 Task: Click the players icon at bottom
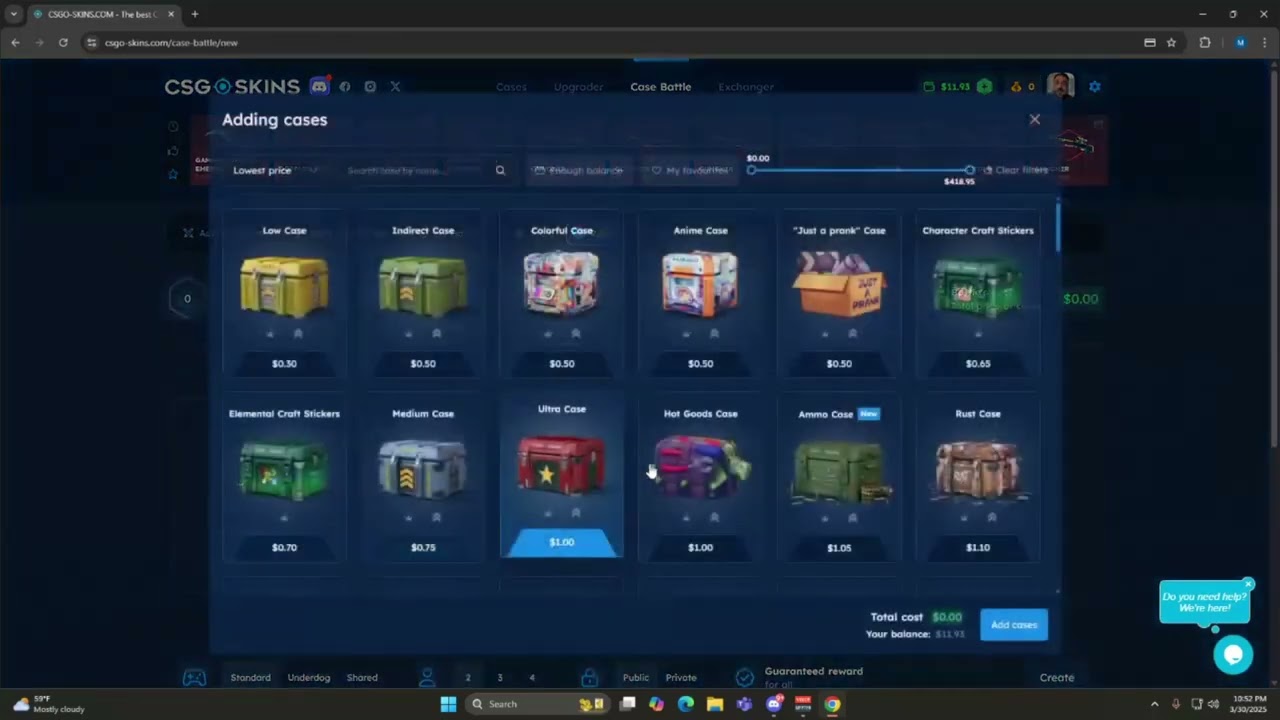click(427, 677)
